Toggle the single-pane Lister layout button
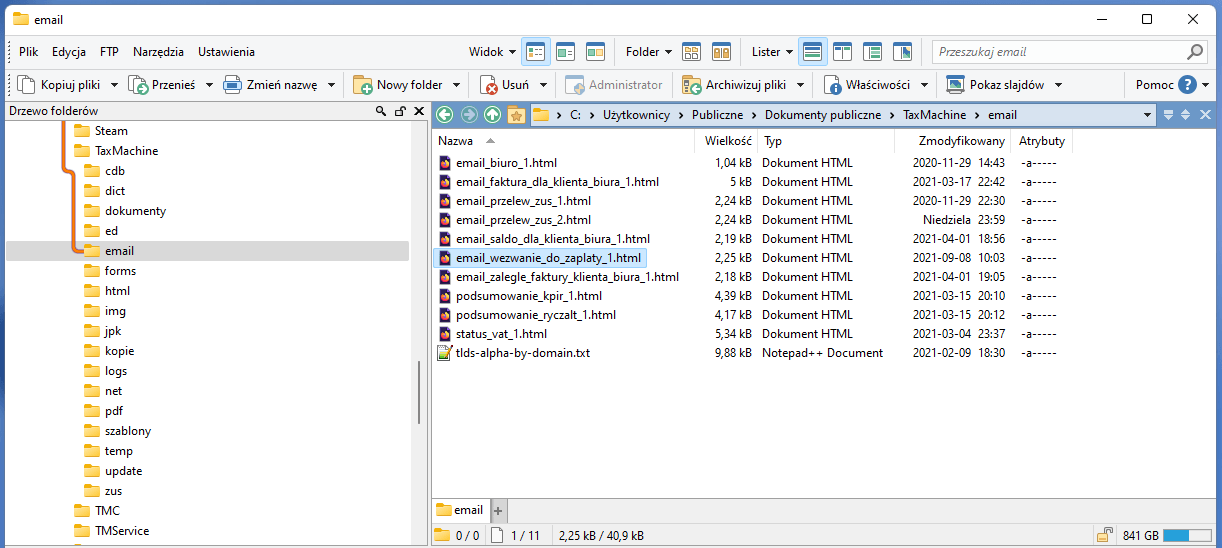 point(813,52)
